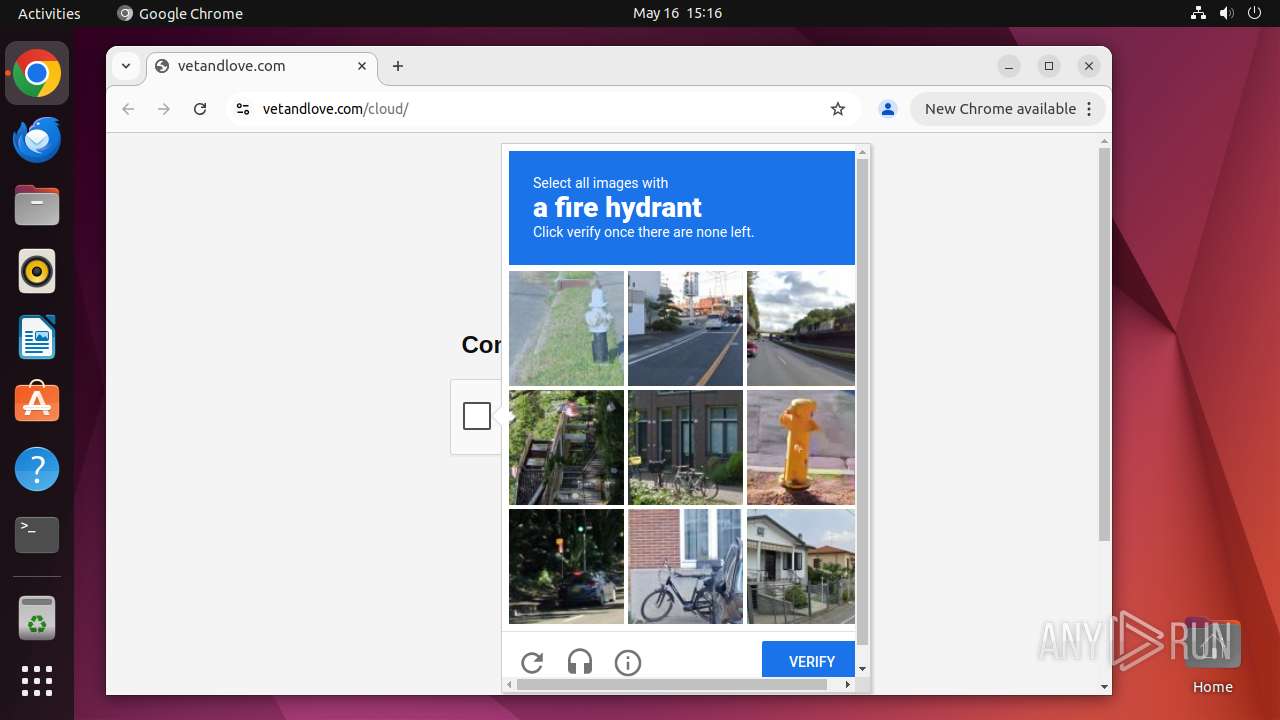The height and width of the screenshot is (720, 1280).
Task: Click the VERIFY button
Action: (809, 661)
